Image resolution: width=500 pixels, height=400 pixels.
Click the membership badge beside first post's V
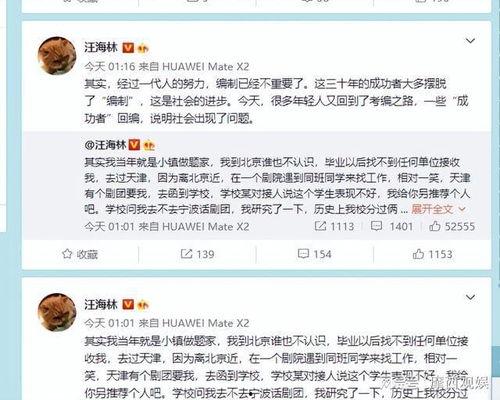[x=143, y=49]
